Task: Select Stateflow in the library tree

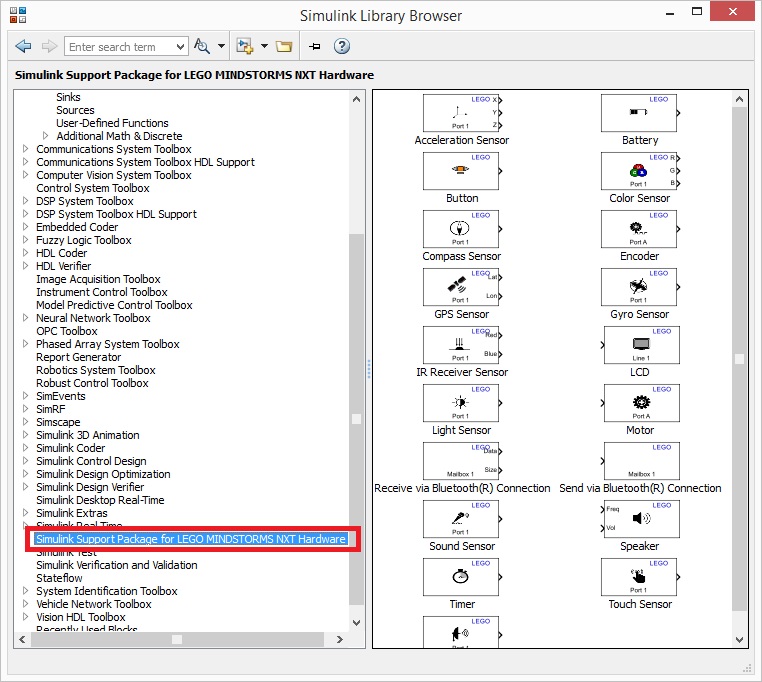Action: (59, 578)
